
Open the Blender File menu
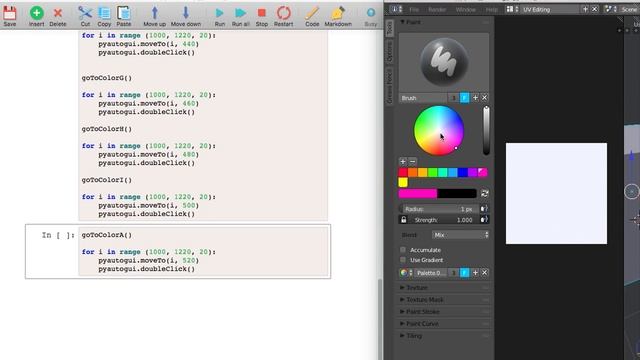[414, 9]
